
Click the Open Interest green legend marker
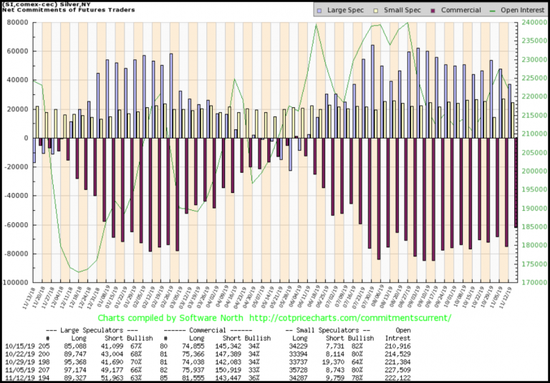click(493, 10)
